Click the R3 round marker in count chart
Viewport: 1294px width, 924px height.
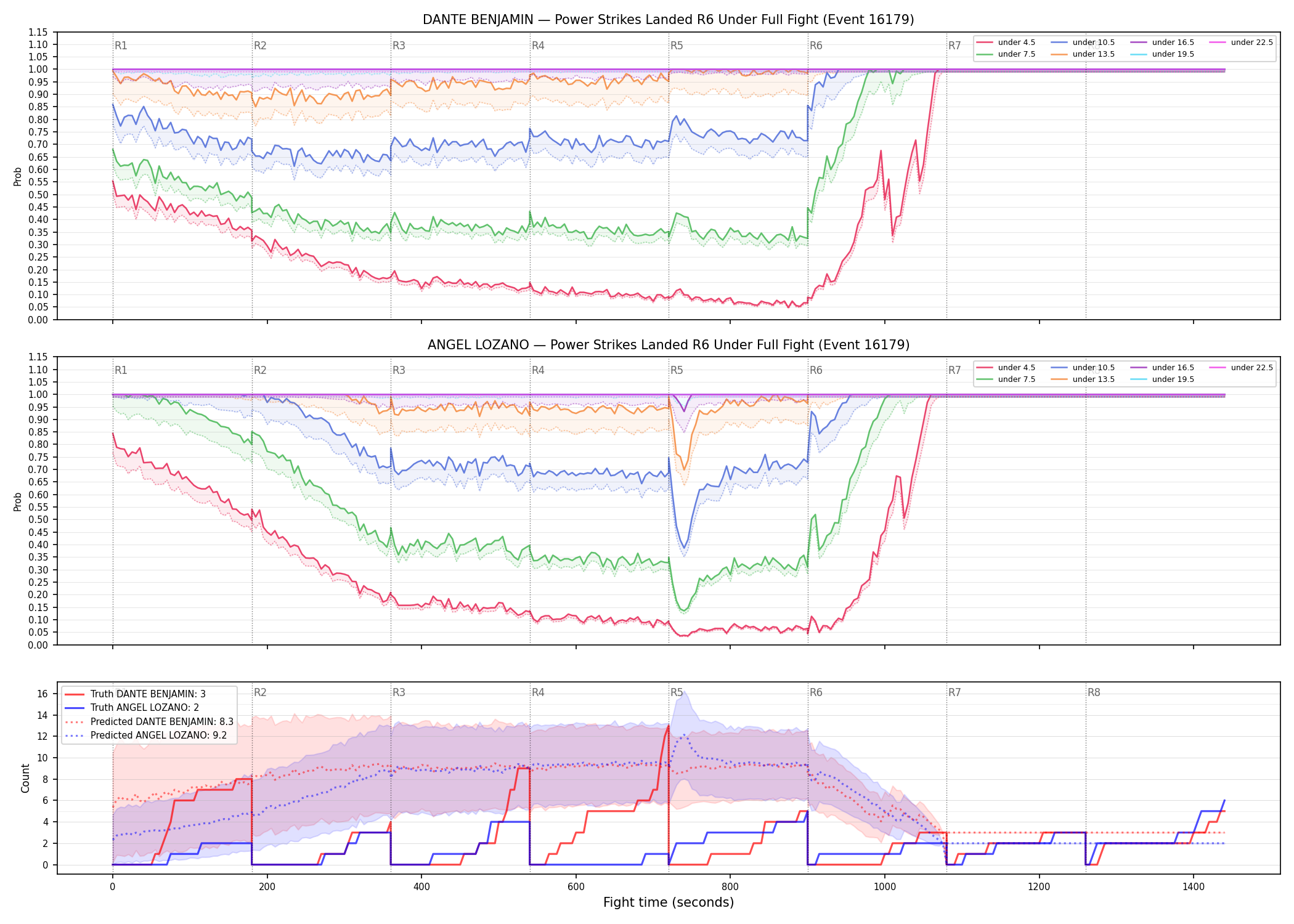[399, 692]
